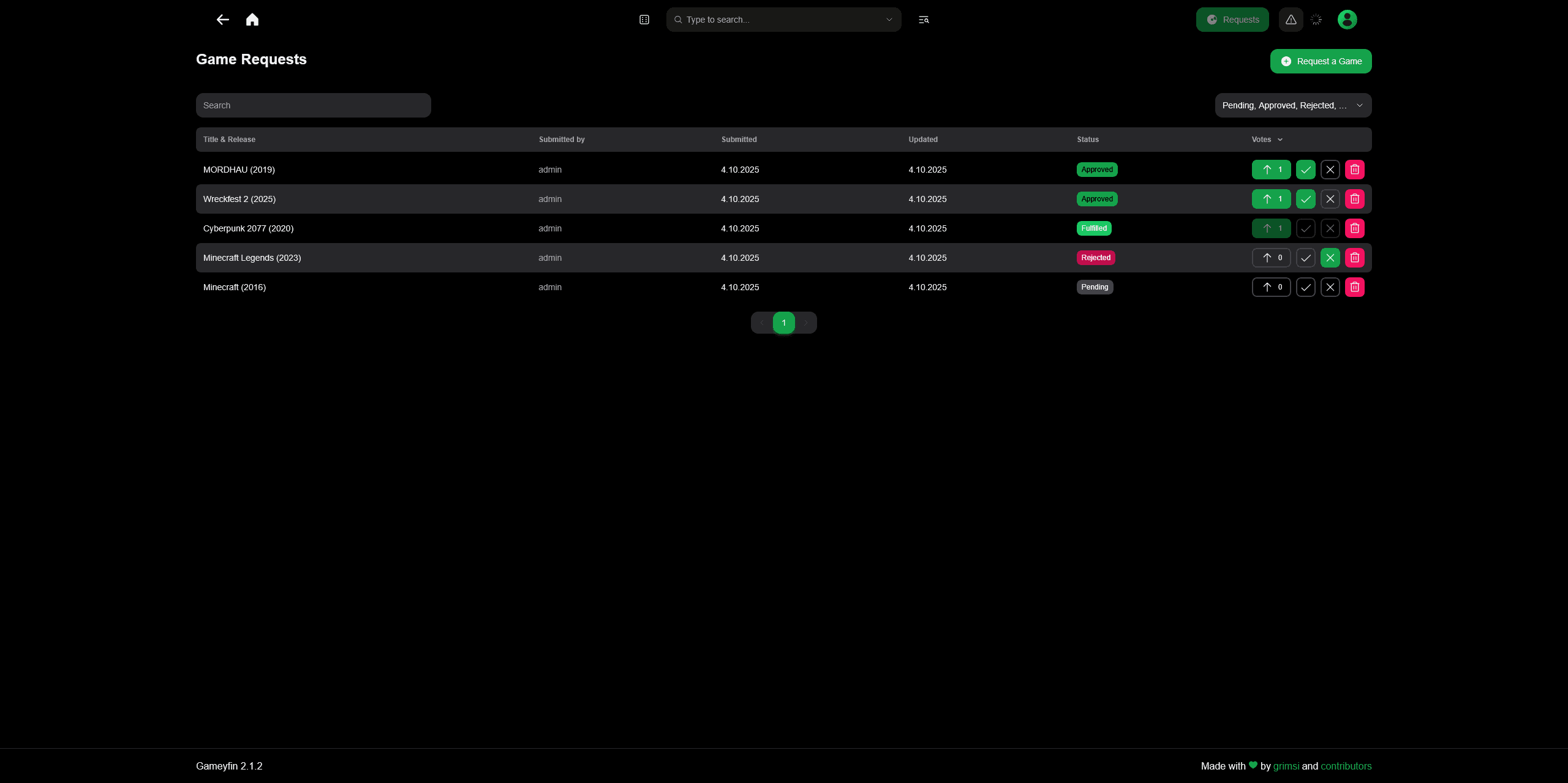Toggle upvote on Wreckfest 2 request
The height and width of the screenshot is (783, 1568).
(x=1272, y=199)
